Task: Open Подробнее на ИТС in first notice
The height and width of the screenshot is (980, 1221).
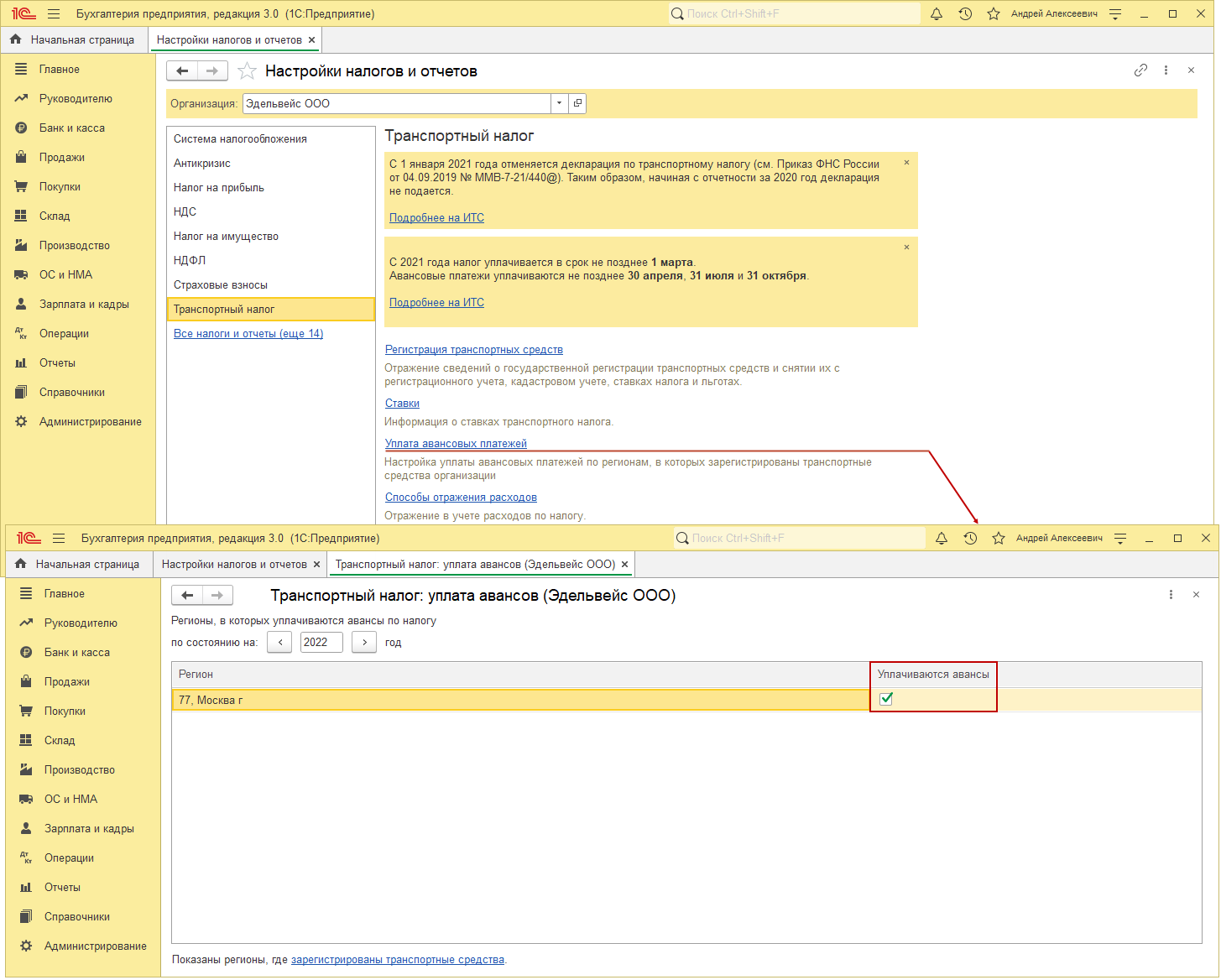Action: click(436, 218)
